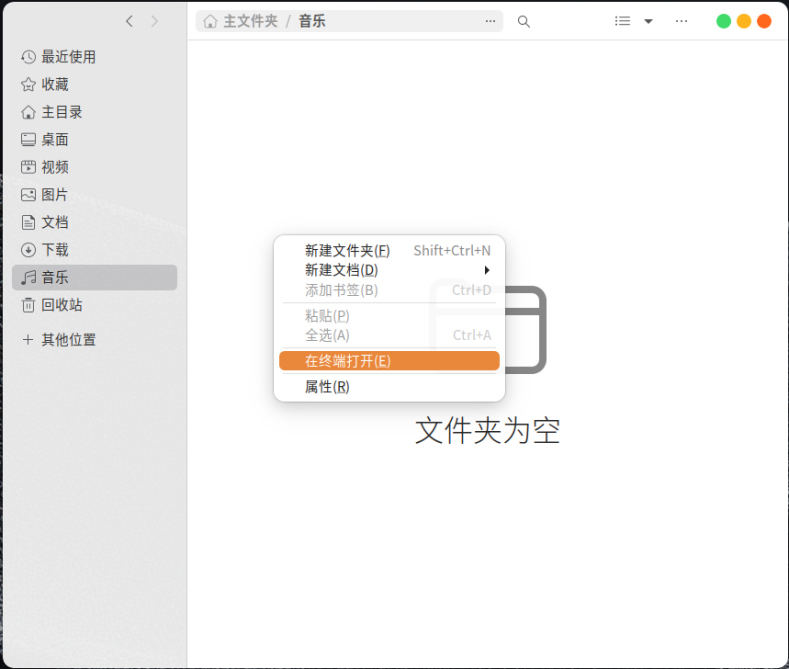
Task: Click the 音乐 path bar segment
Action: 312,21
